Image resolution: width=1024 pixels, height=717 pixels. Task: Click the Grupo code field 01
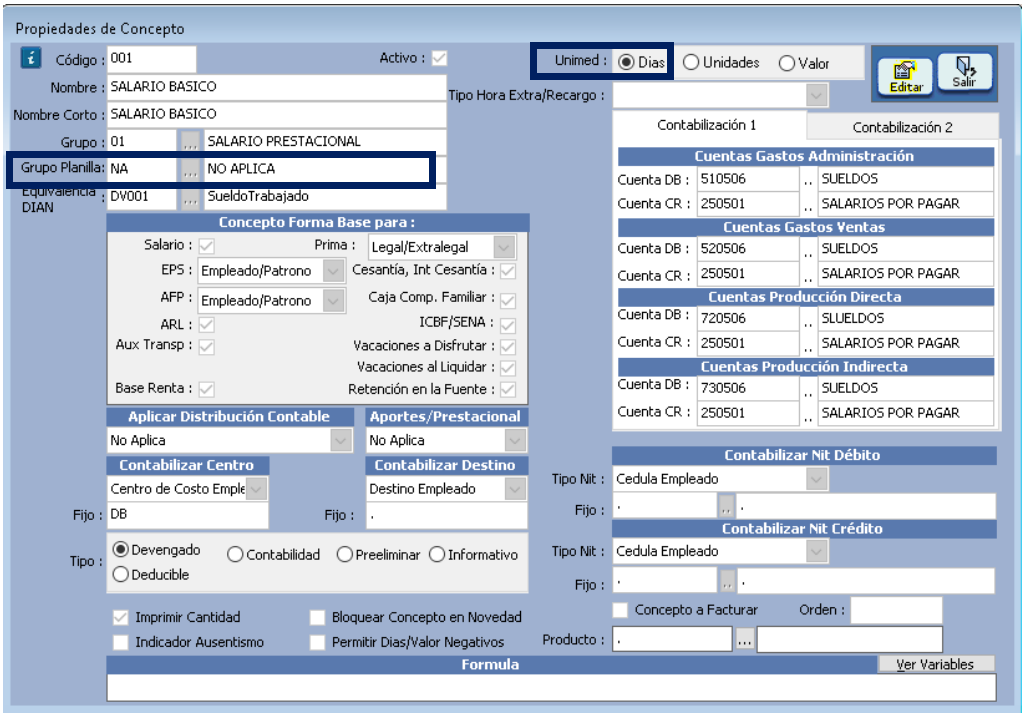(142, 142)
